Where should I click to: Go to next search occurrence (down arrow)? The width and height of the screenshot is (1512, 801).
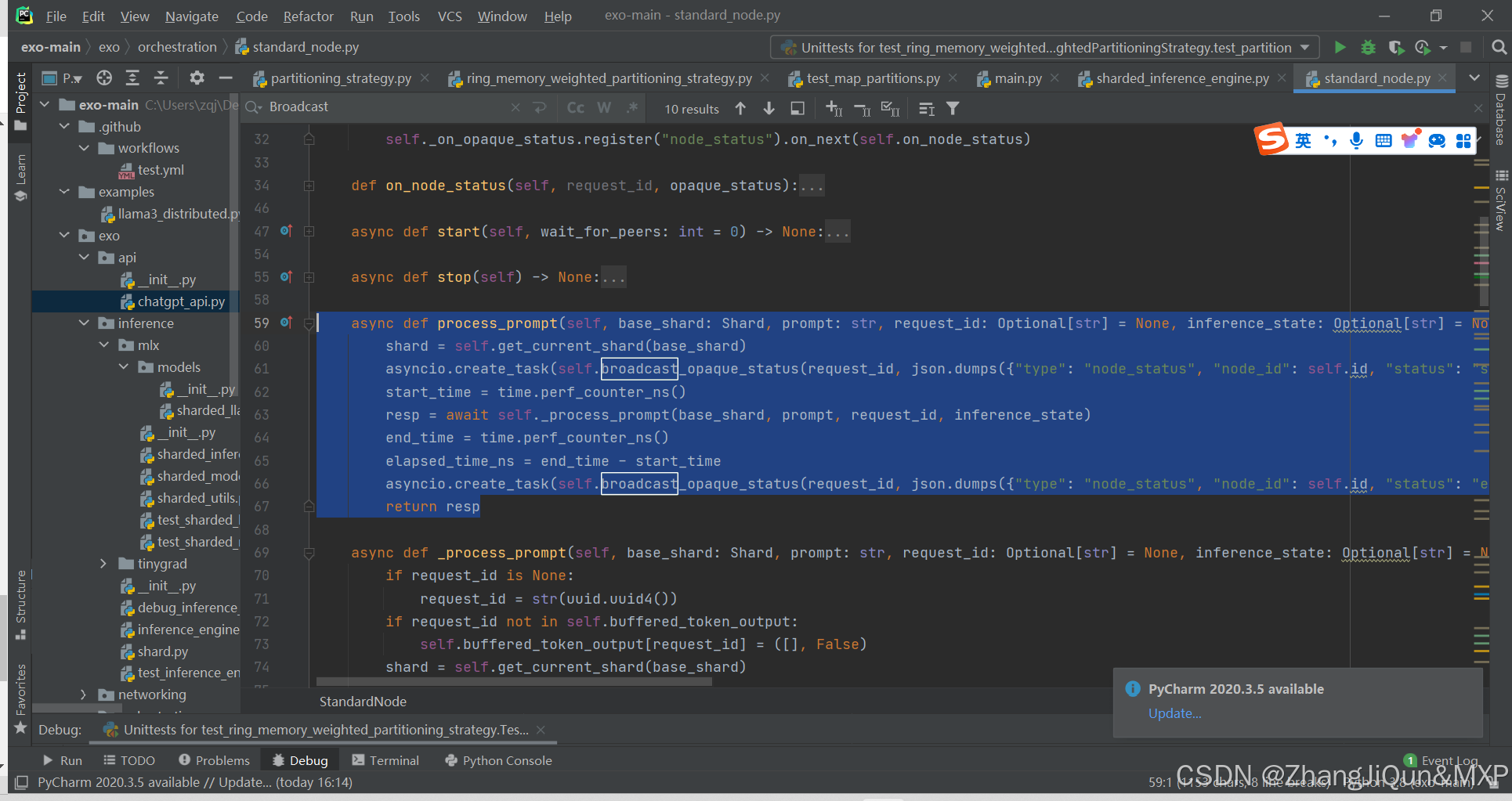point(769,108)
